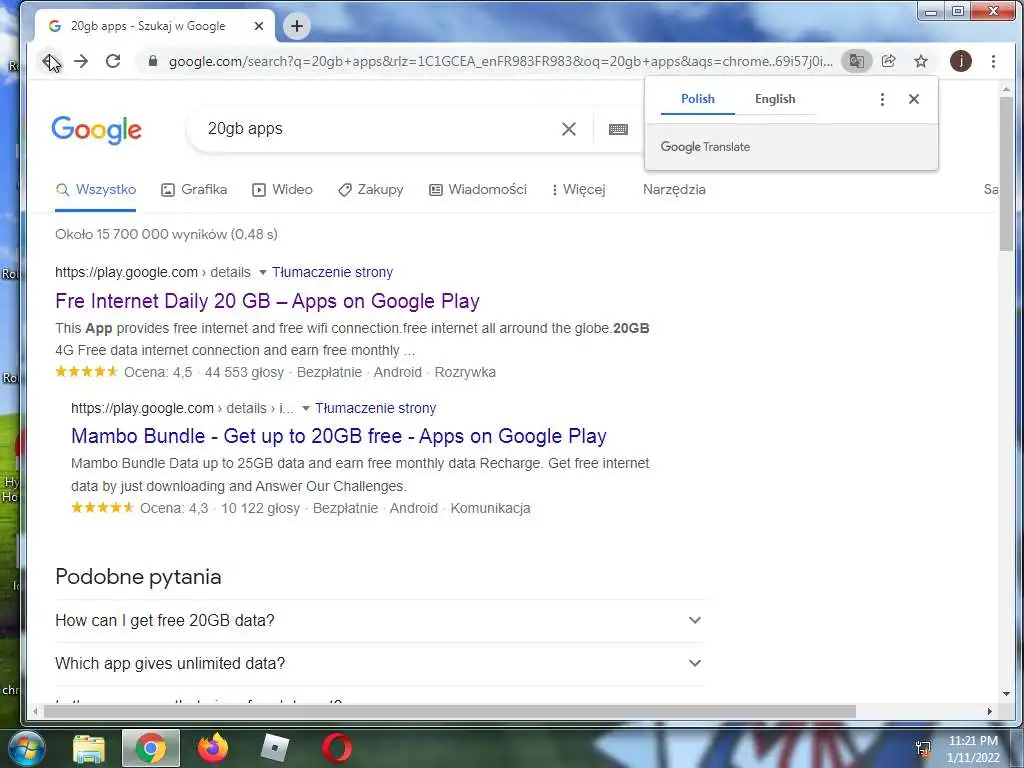Go back using the browser back arrow
This screenshot has width=1024, height=768.
point(49,61)
